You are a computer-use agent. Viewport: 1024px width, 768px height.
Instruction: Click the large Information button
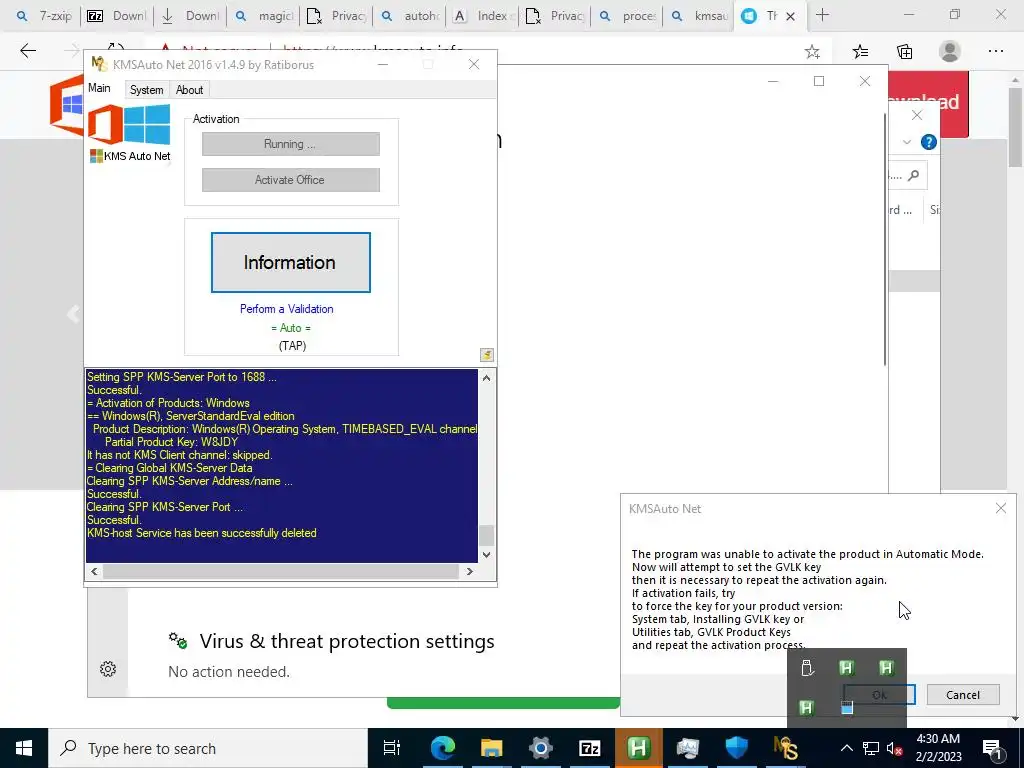tap(291, 263)
